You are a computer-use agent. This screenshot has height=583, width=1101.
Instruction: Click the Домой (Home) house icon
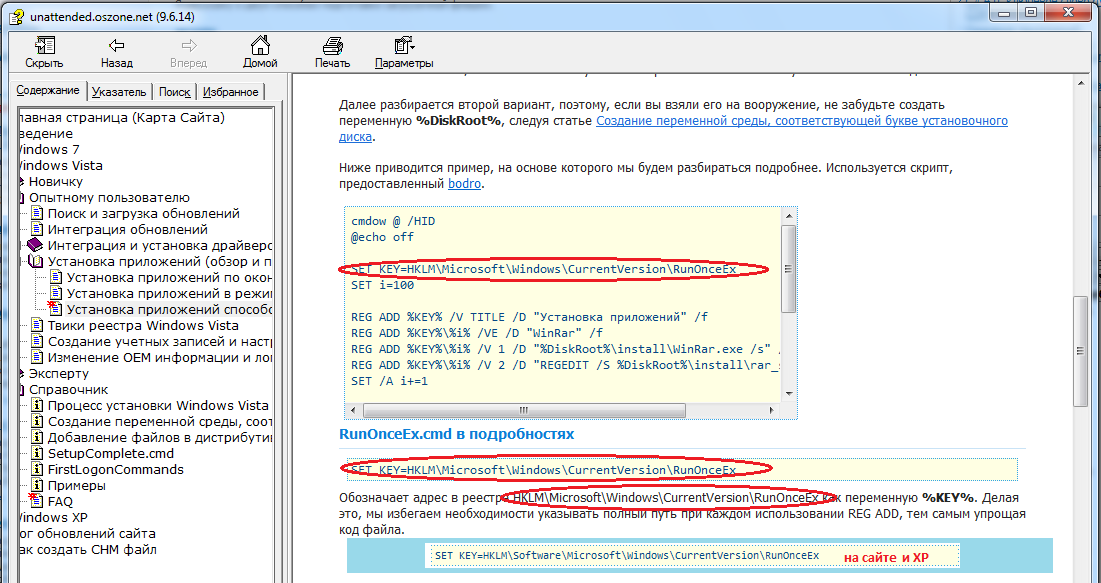point(260,45)
